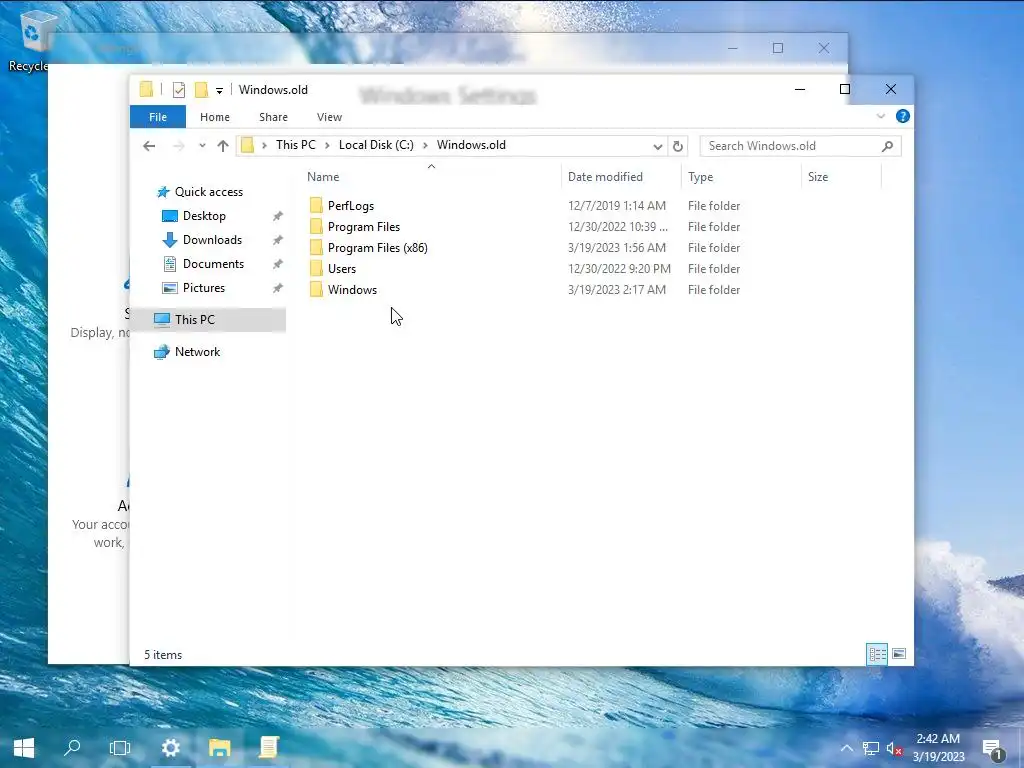The width and height of the screenshot is (1024, 768).
Task: Click the date 12/7/2019 1:14 AM cell
Action: coord(616,206)
